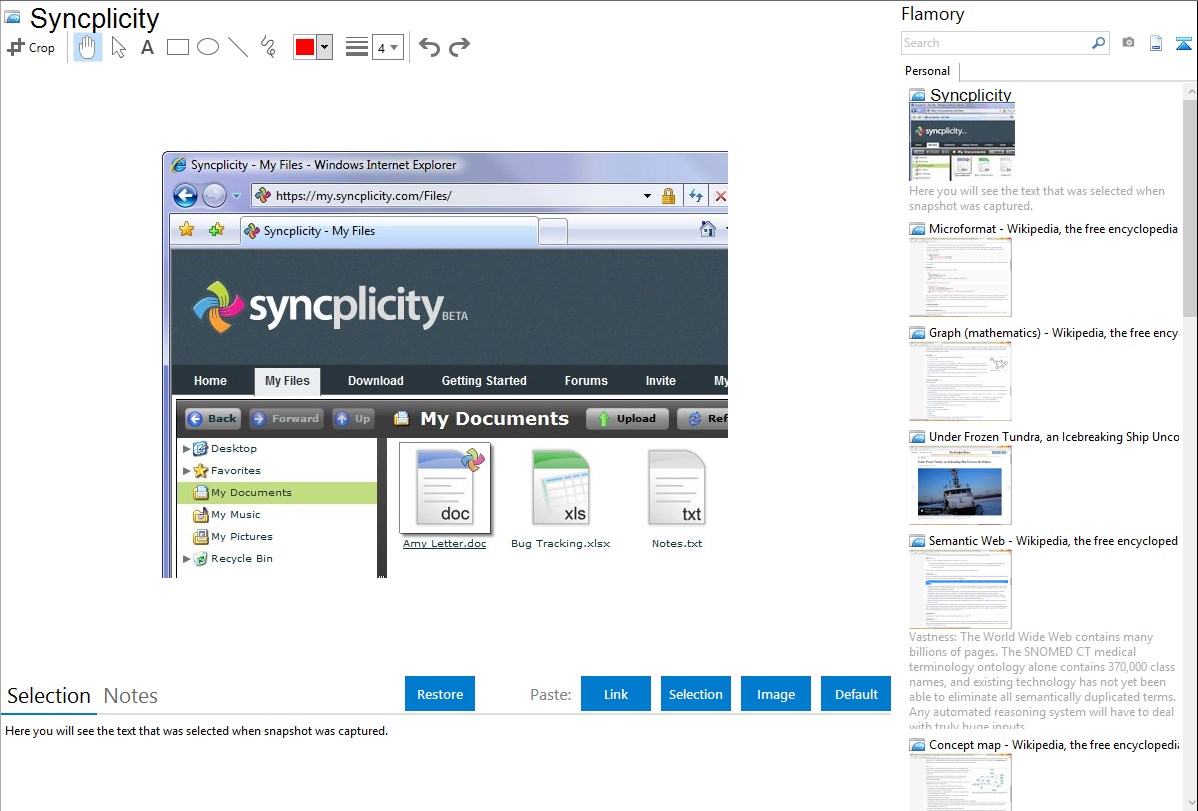Click the camera capture icon
Viewport: 1198px width, 811px height.
(1128, 43)
